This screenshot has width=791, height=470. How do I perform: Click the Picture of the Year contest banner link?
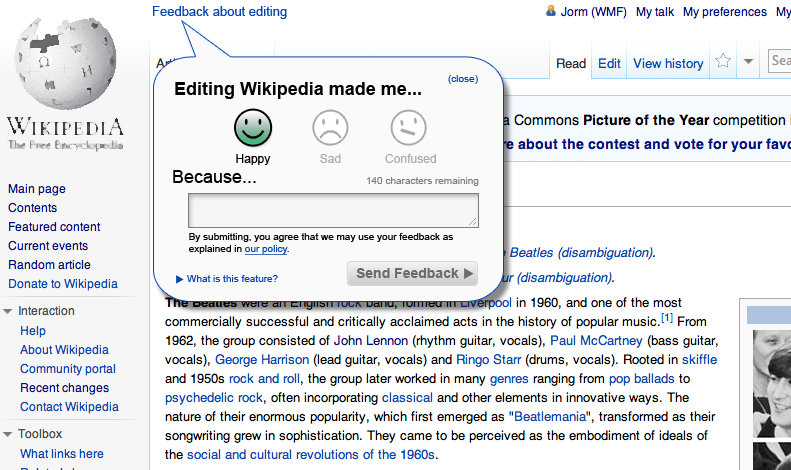point(647,144)
